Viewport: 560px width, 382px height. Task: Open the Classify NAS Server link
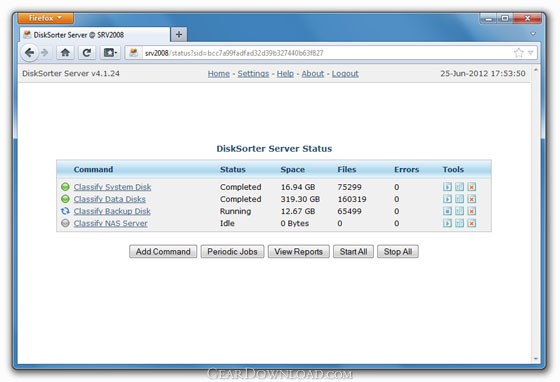coord(110,223)
